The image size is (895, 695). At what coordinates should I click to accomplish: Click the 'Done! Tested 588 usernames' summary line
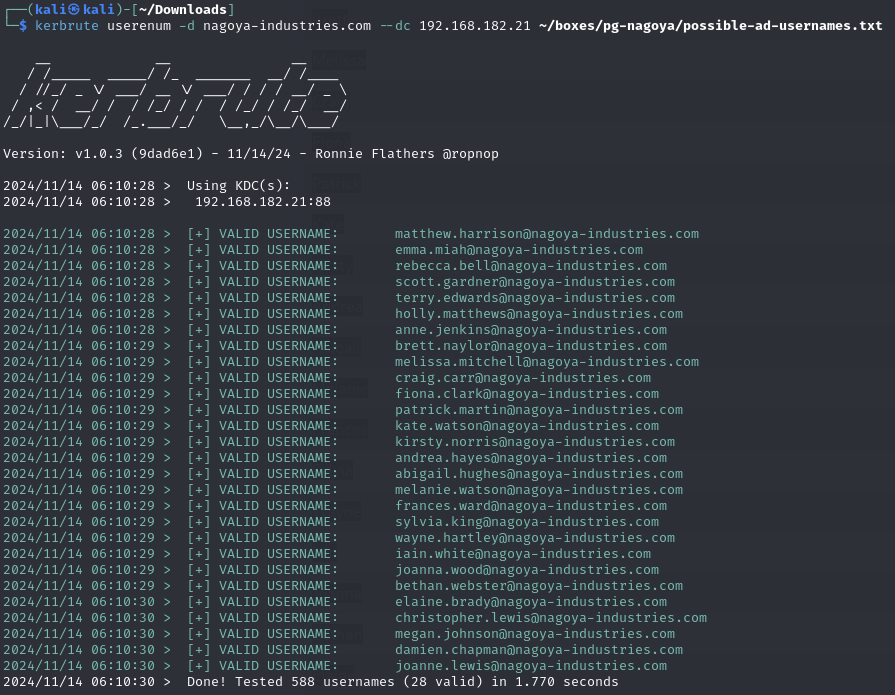click(x=402, y=681)
